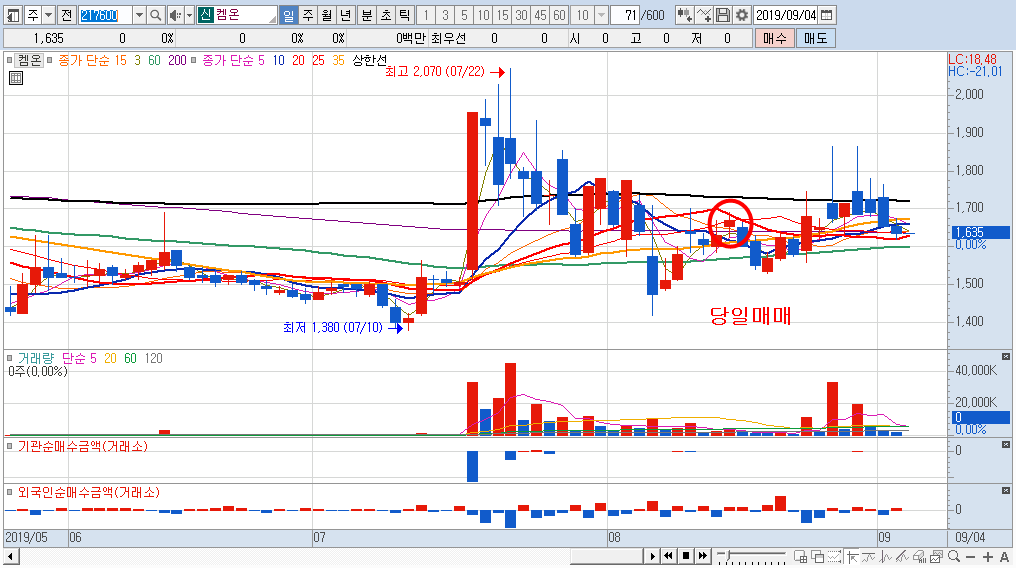Open the calendar date picker icon
Screen dimensions: 1016x568
tap(826, 15)
